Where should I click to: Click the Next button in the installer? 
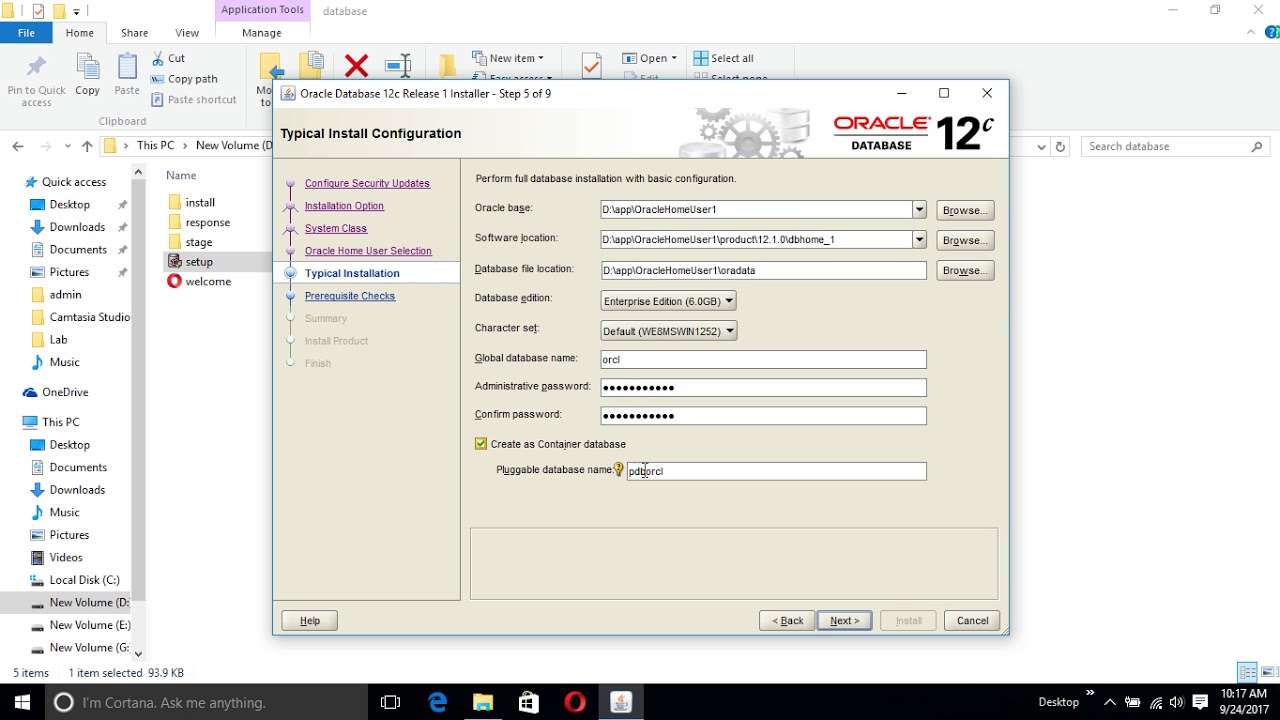[x=844, y=621]
